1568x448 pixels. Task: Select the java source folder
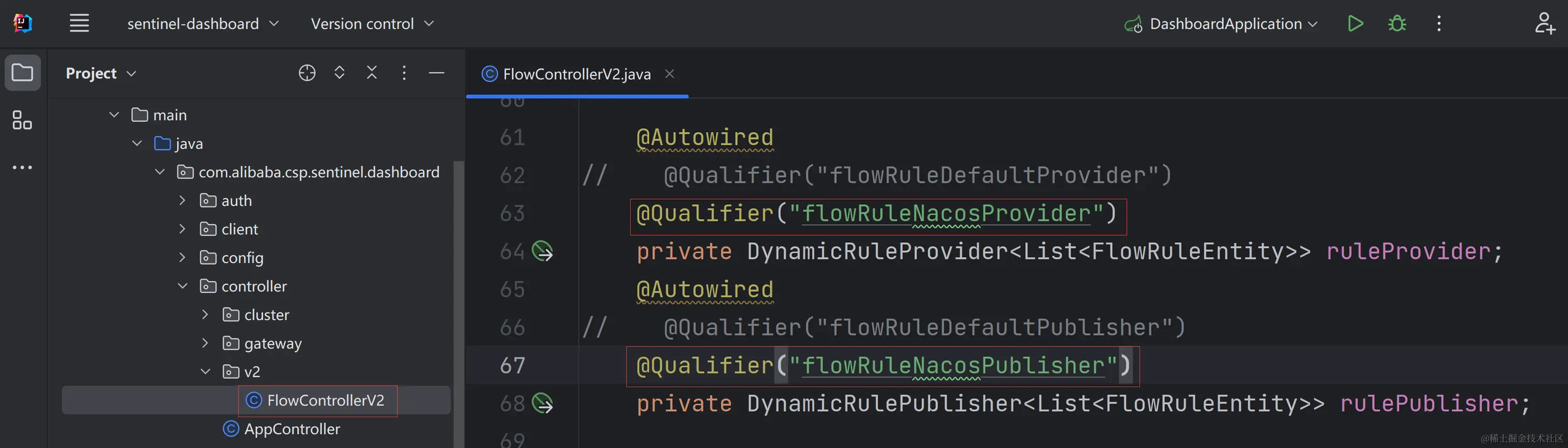pyautogui.click(x=178, y=144)
